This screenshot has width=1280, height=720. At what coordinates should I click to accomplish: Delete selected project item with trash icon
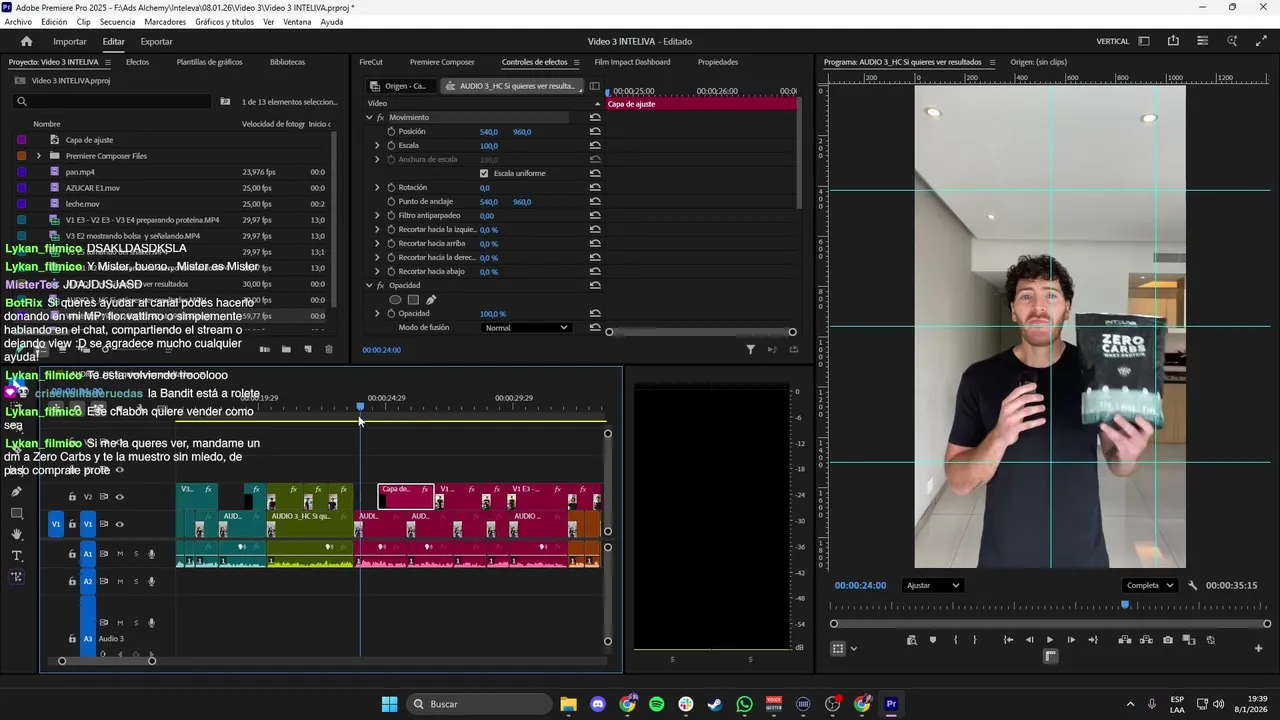(329, 349)
